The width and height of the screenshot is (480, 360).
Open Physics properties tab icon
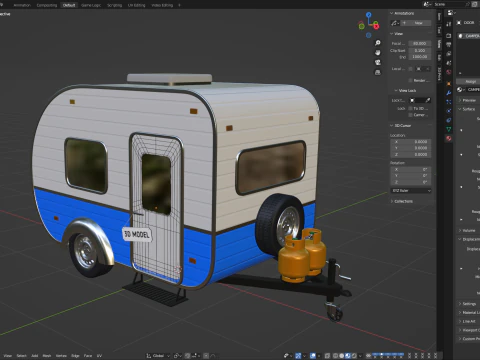pos(449,111)
